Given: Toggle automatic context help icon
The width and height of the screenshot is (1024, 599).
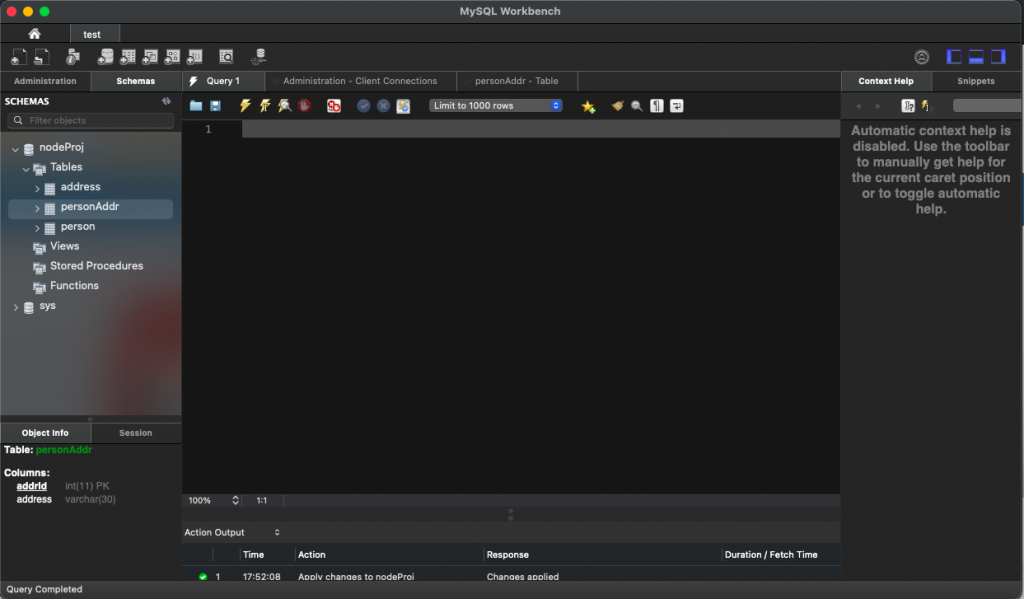Looking at the screenshot, I should 925,106.
